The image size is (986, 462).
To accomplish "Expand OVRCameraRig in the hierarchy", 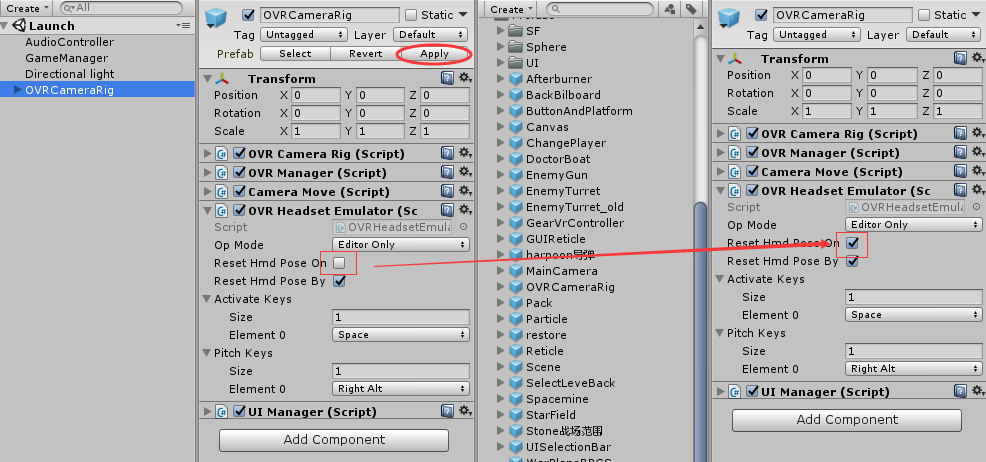I will click(x=18, y=90).
